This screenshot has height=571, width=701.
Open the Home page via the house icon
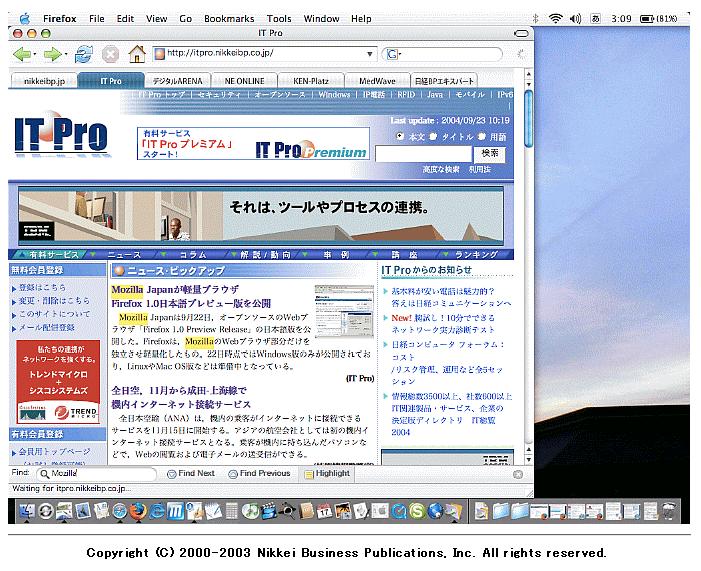pos(137,54)
